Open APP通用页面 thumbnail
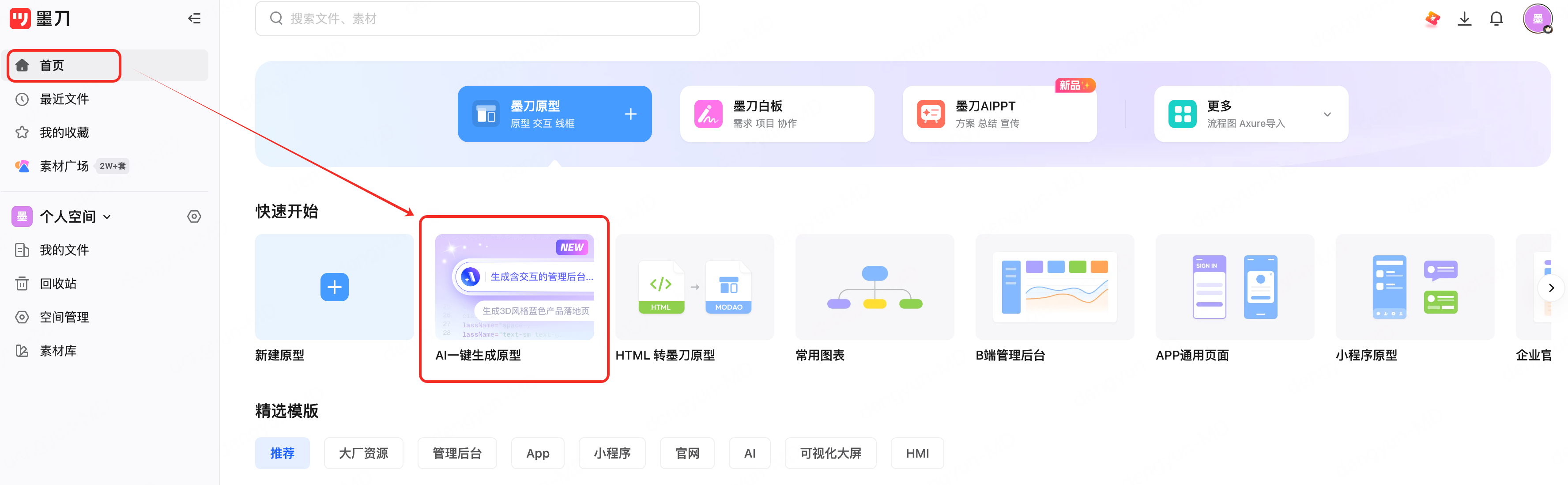Image resolution: width=1568 pixels, height=485 pixels. tap(1235, 287)
